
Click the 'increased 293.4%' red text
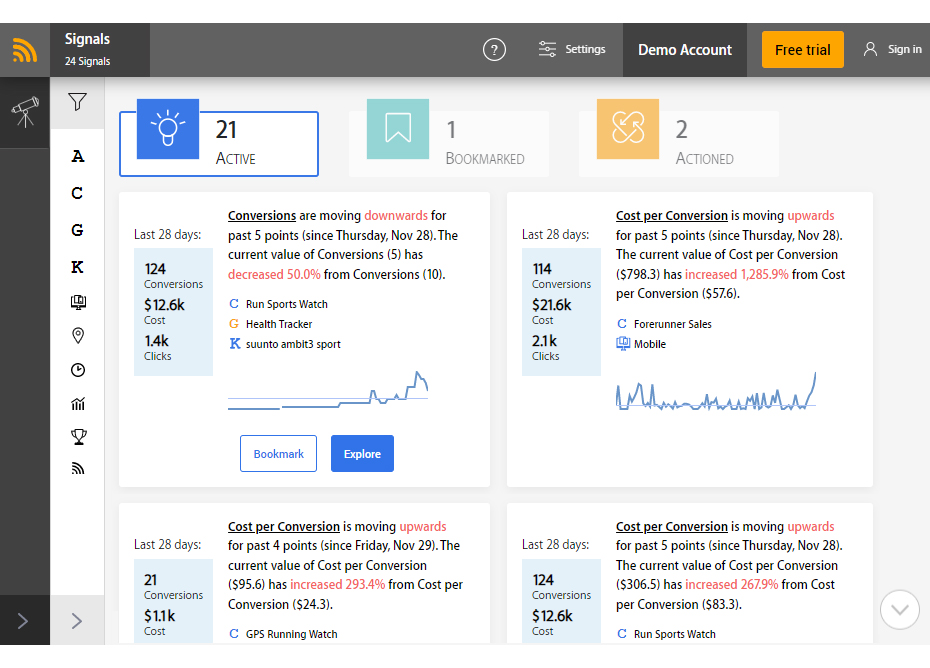coord(337,584)
